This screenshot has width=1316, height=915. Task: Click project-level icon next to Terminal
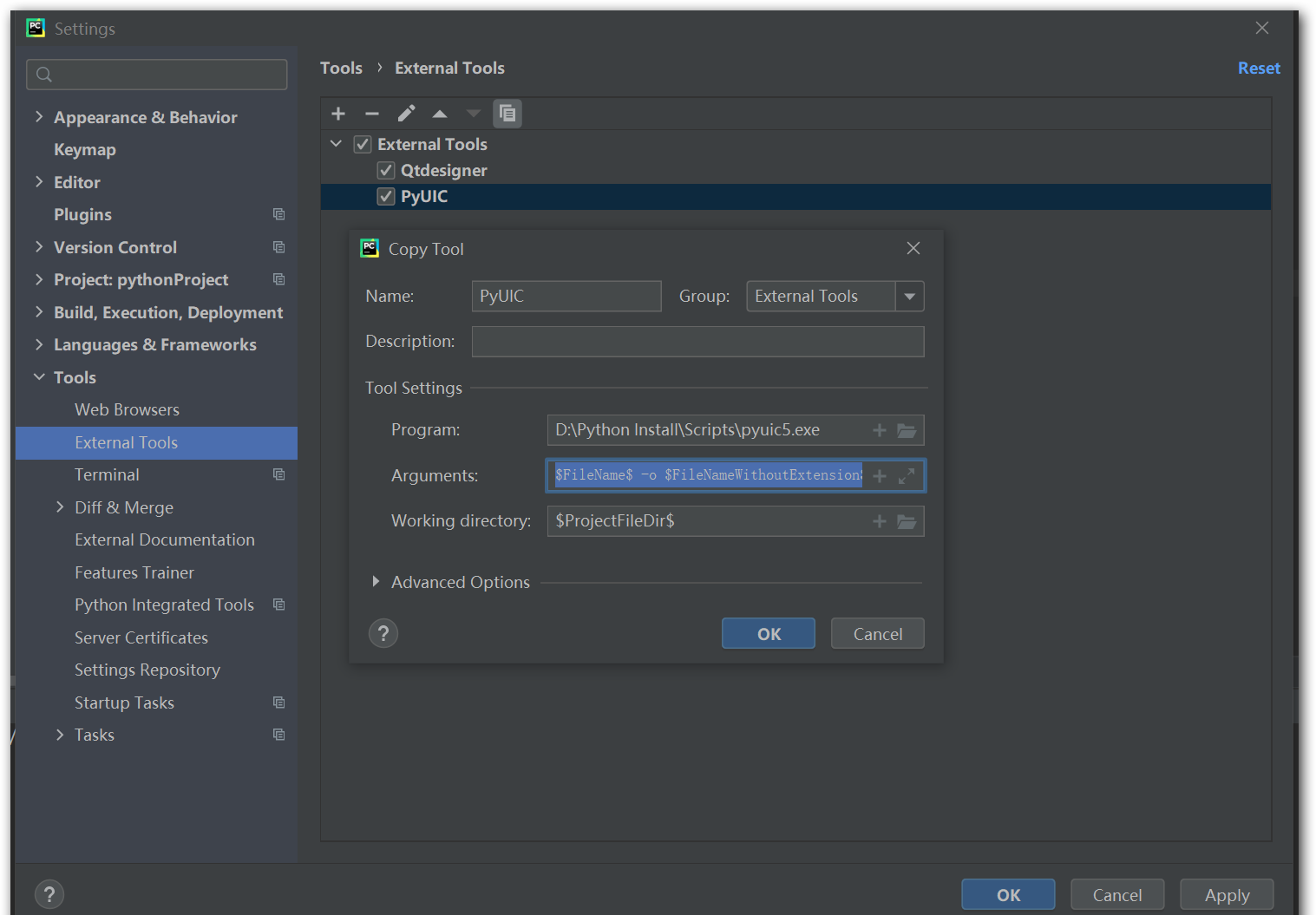point(278,474)
